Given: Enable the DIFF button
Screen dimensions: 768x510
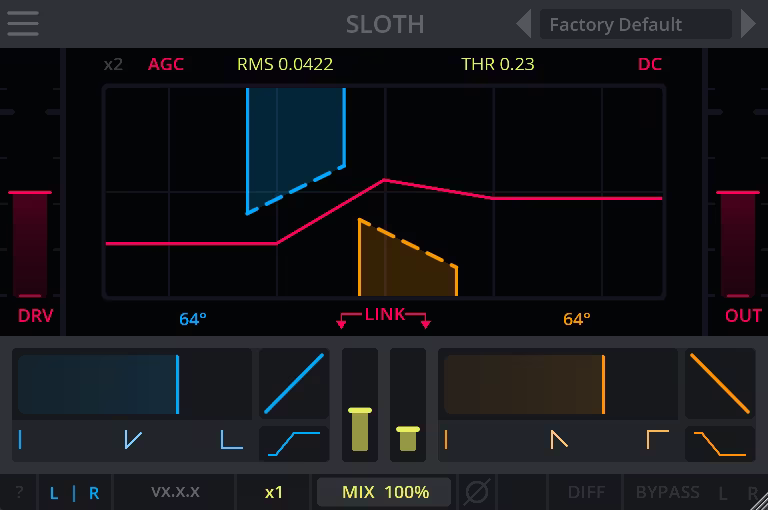Looking at the screenshot, I should 586,492.
